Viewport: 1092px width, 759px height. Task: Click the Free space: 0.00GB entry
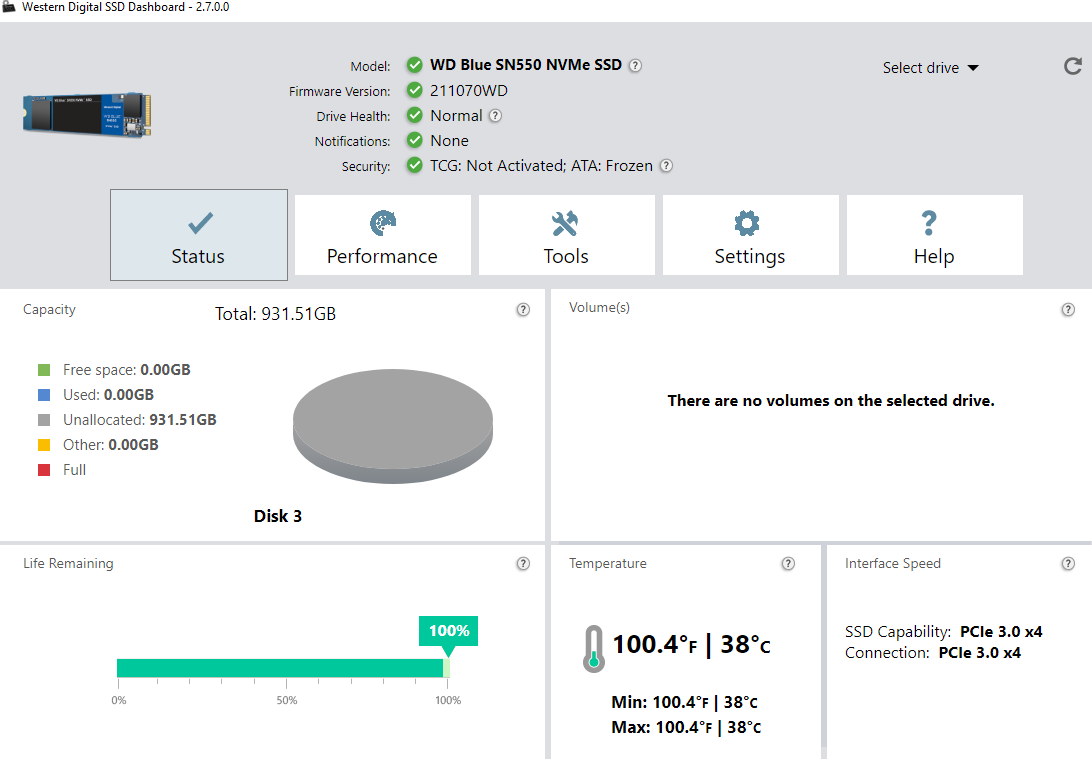coord(127,370)
